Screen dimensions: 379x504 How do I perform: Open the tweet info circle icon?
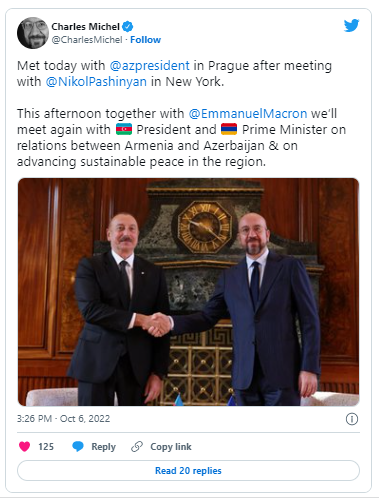[352, 419]
